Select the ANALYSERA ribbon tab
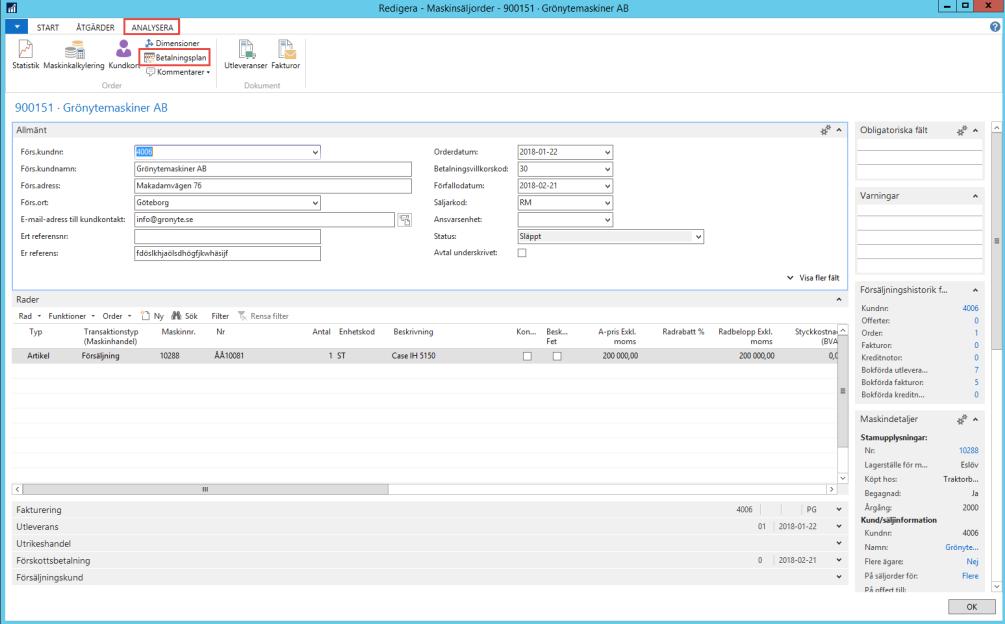The width and height of the screenshot is (1005, 624). click(x=152, y=28)
